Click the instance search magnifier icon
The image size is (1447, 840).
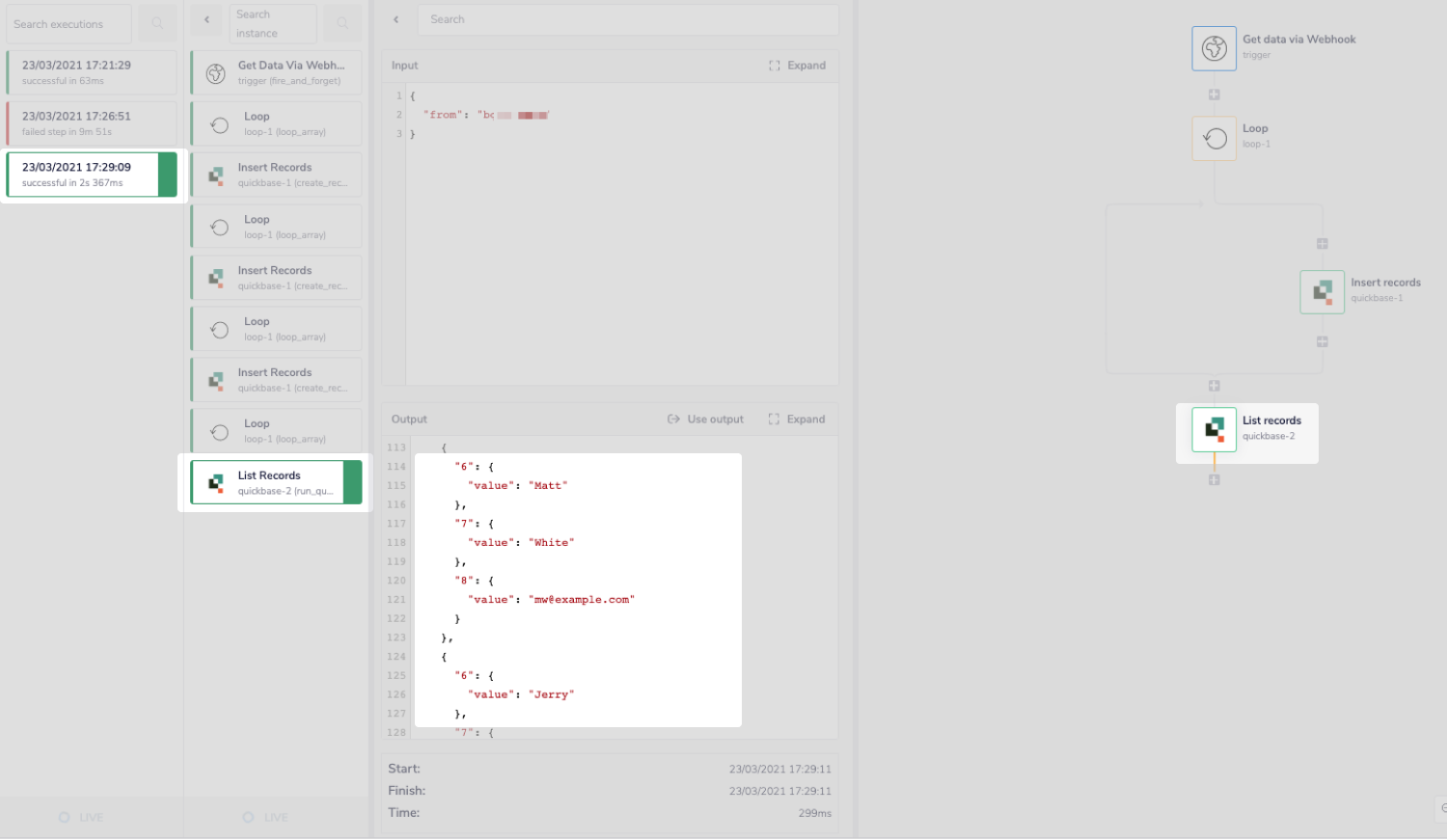(x=342, y=23)
